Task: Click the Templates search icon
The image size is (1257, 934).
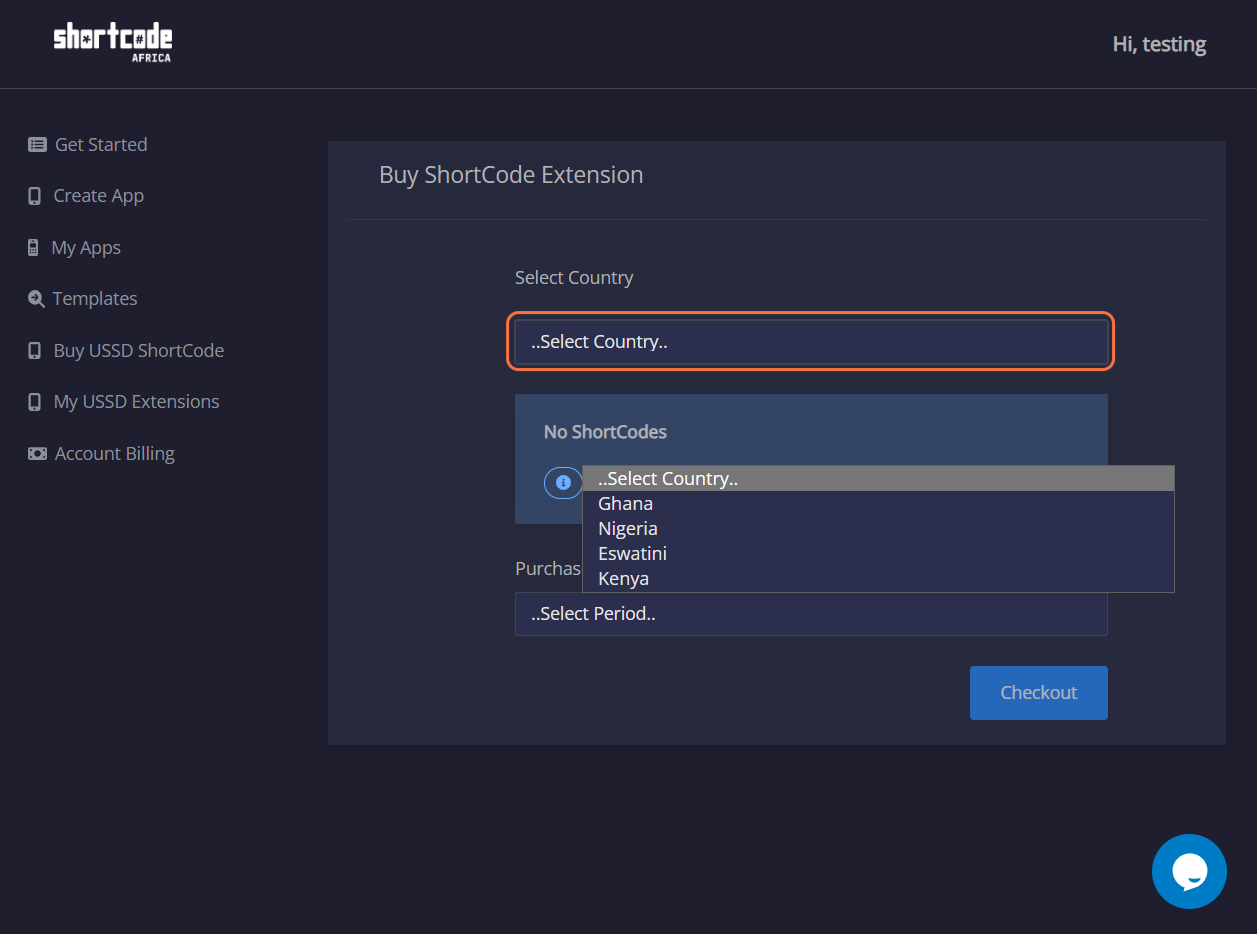Action: (x=36, y=299)
